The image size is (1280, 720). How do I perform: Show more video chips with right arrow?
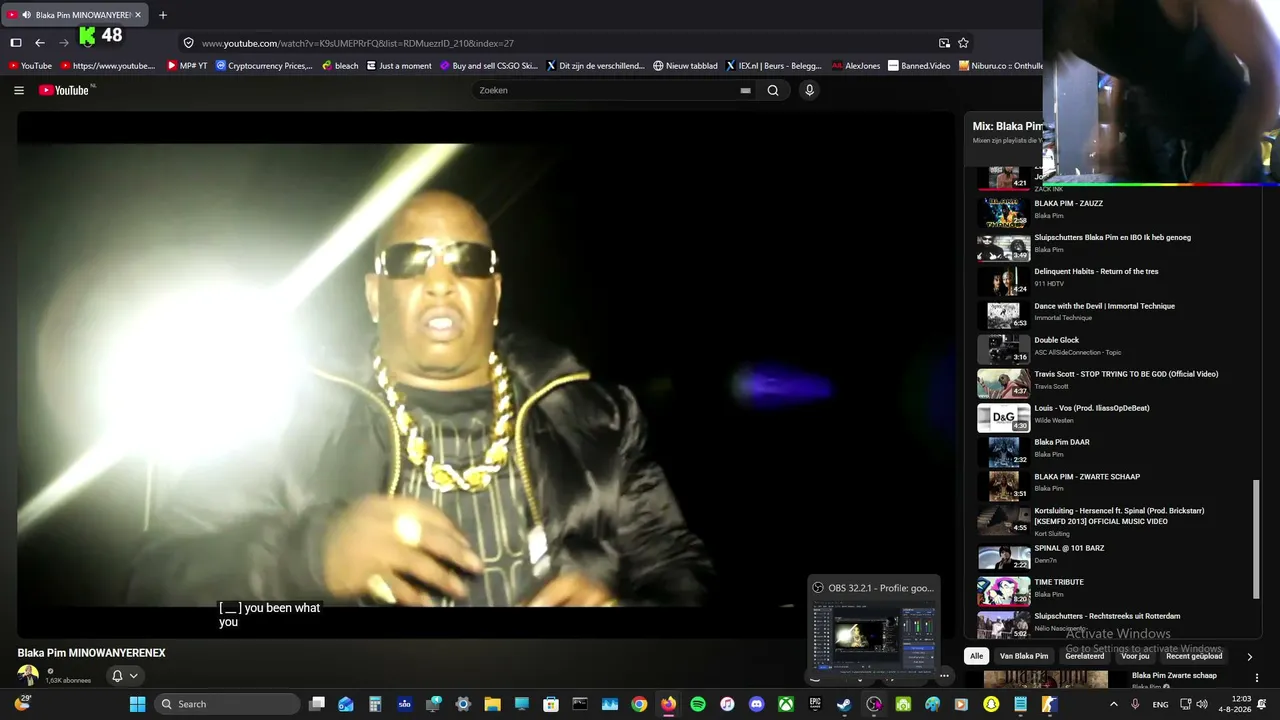pos(1249,656)
